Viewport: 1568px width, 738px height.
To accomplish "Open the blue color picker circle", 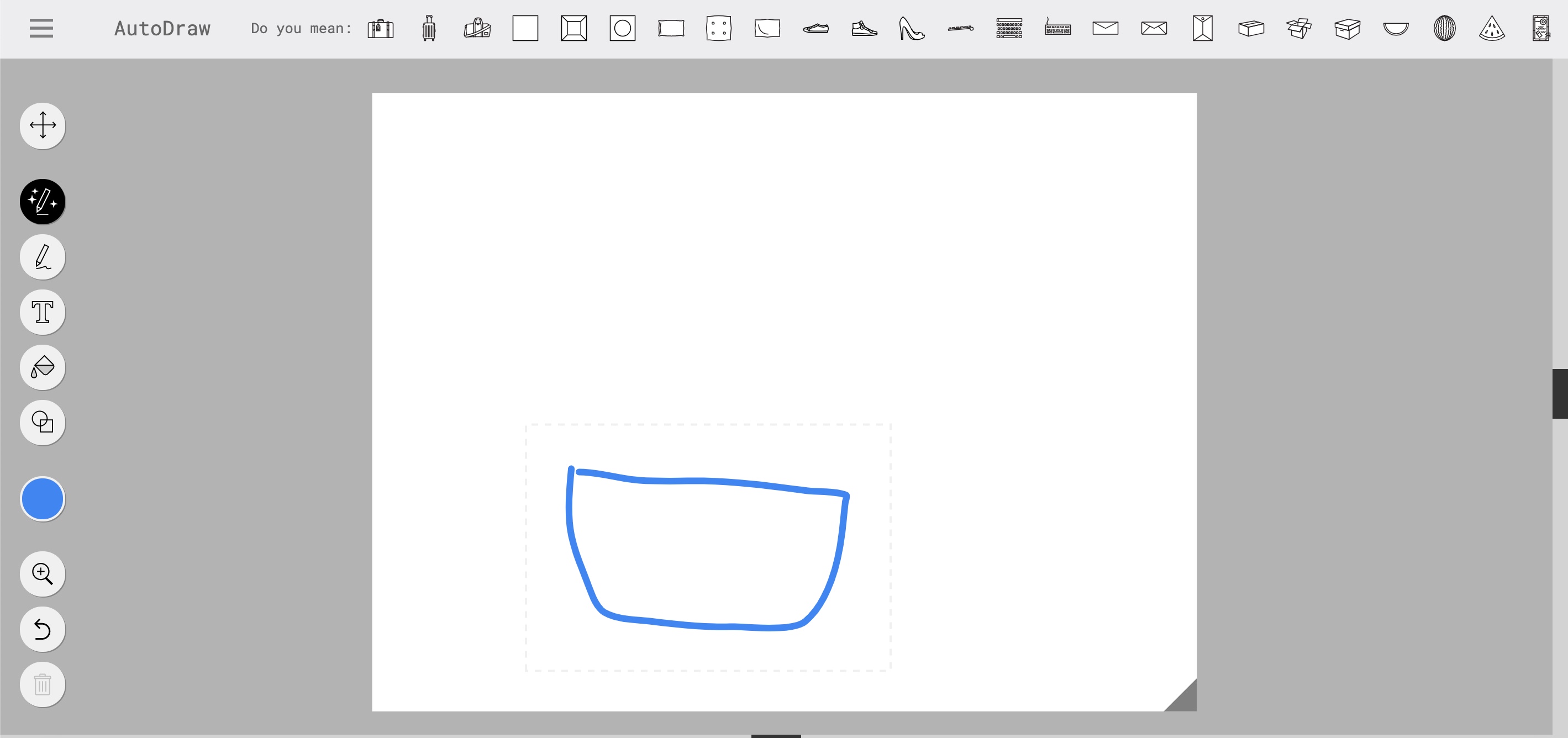I will click(x=43, y=499).
